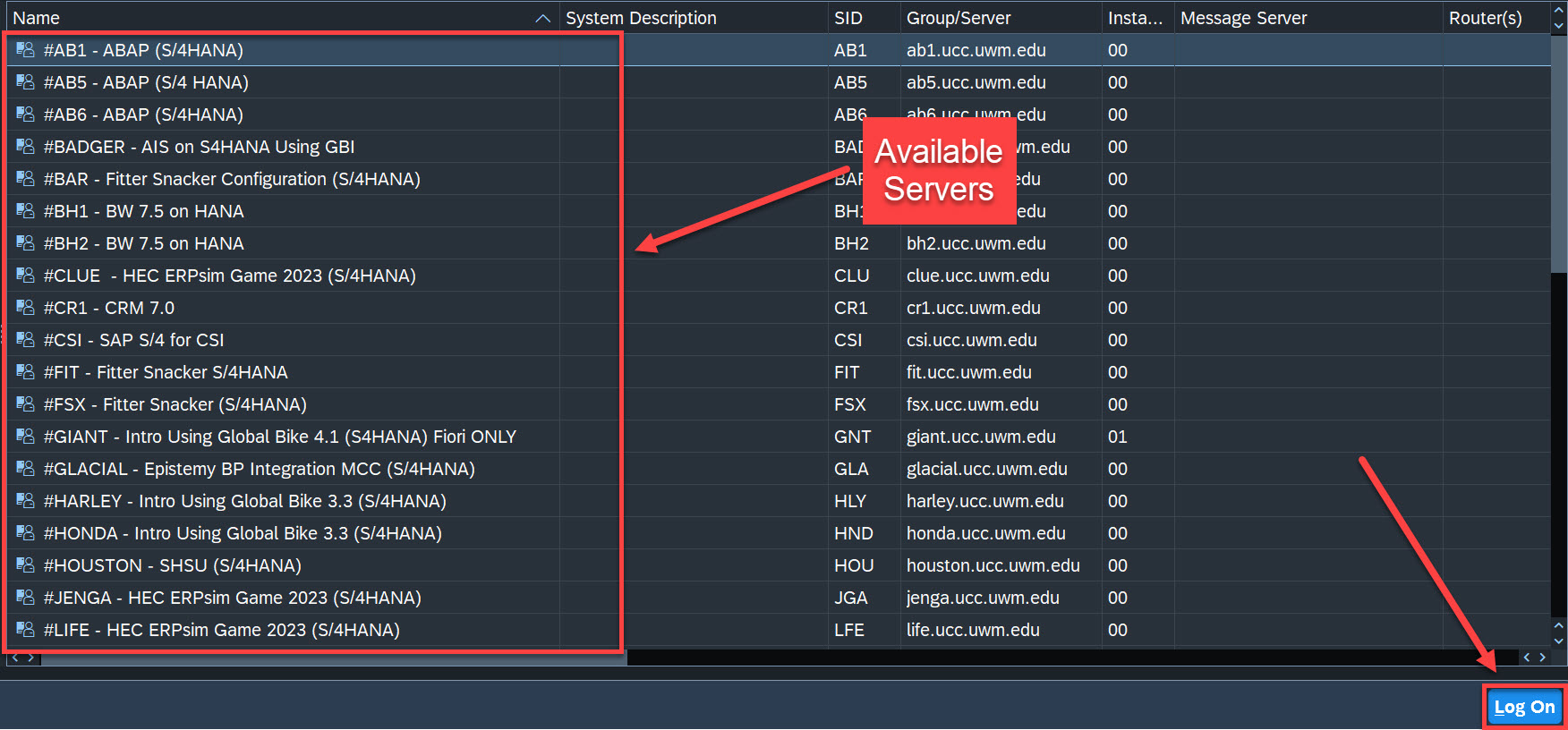The image size is (1568, 730).
Task: Select #HOUSTON - SHSU (S/4HANA) entry
Action: tap(173, 565)
